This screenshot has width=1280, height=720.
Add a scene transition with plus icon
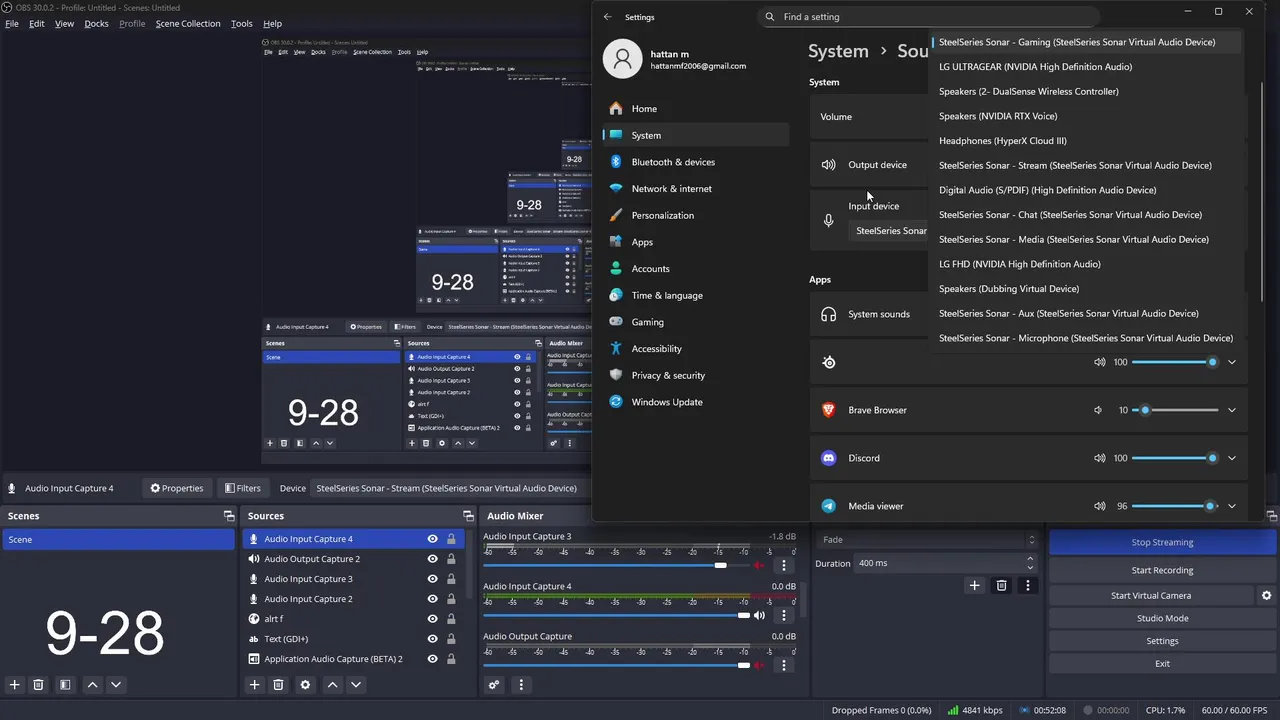(975, 586)
